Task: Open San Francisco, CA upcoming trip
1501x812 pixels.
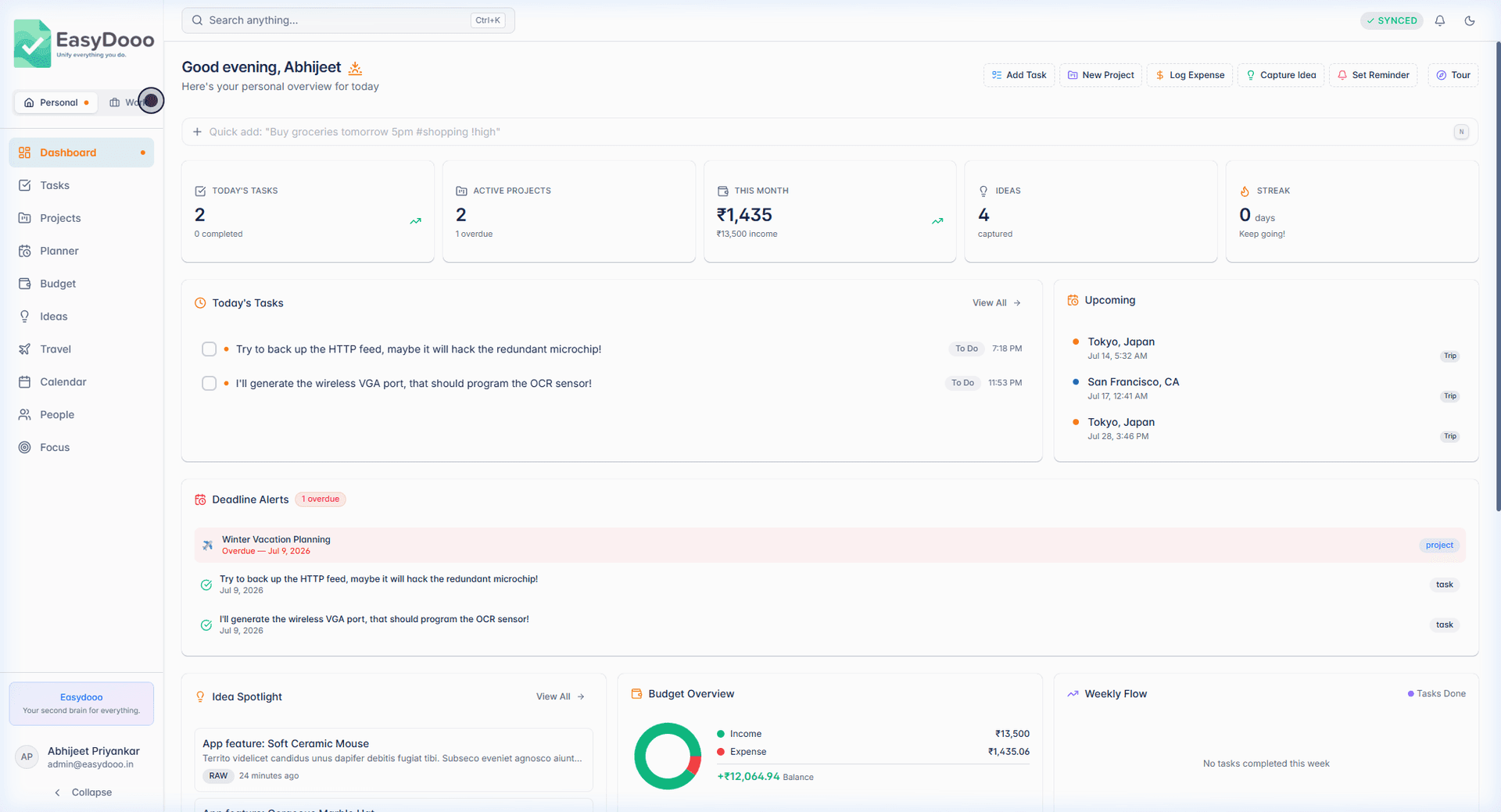Action: 1266,388
